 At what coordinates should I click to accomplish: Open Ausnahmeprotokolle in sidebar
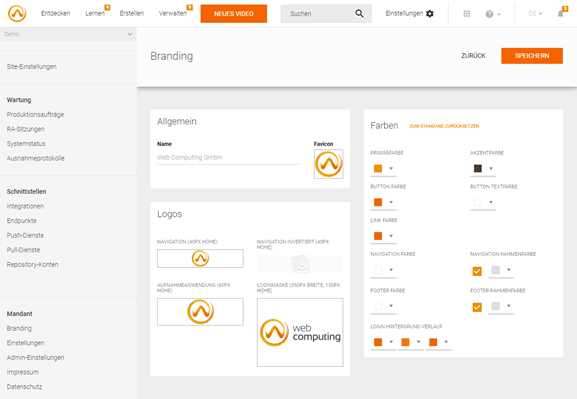tap(36, 158)
